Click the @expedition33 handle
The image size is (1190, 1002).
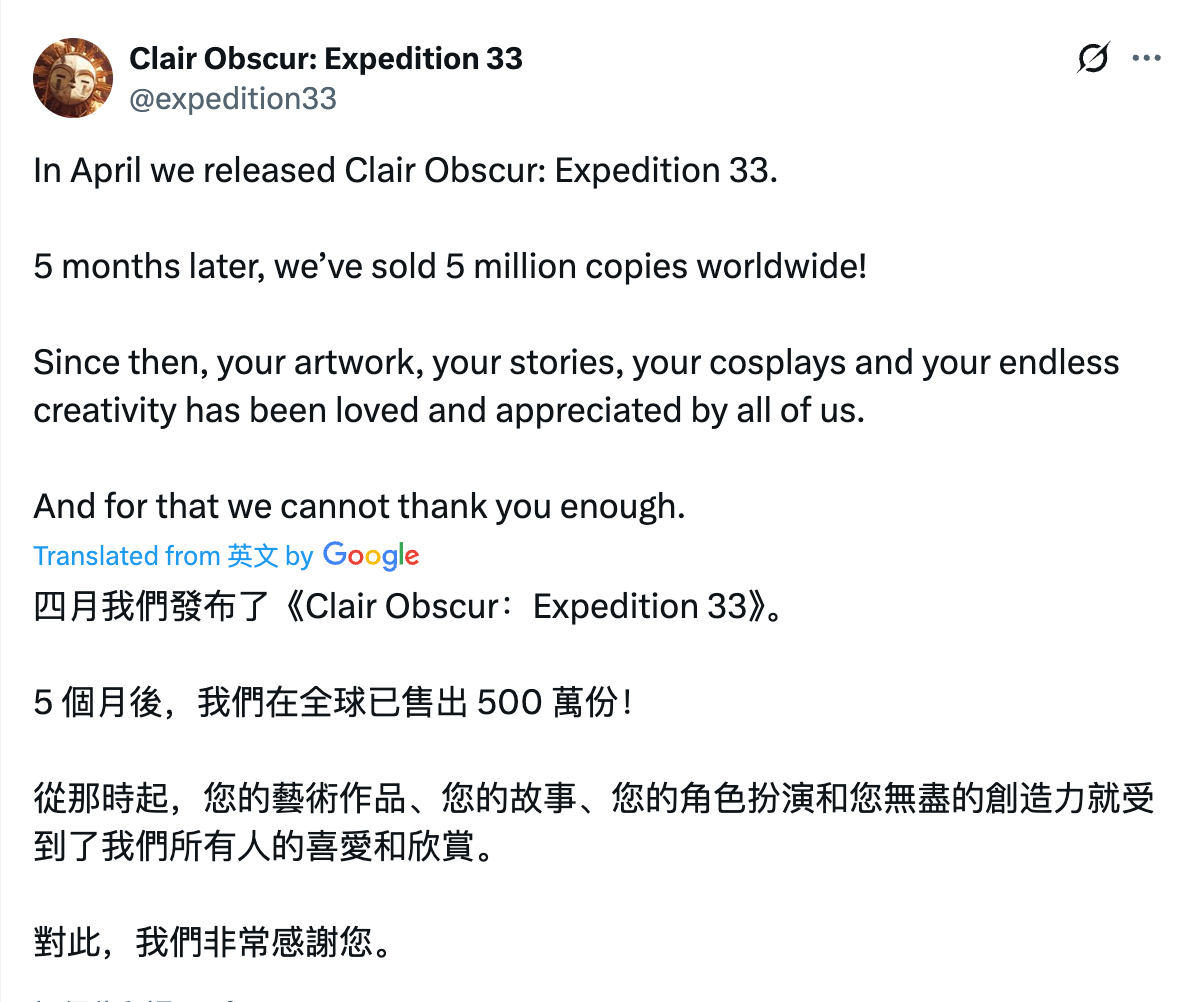coord(233,98)
